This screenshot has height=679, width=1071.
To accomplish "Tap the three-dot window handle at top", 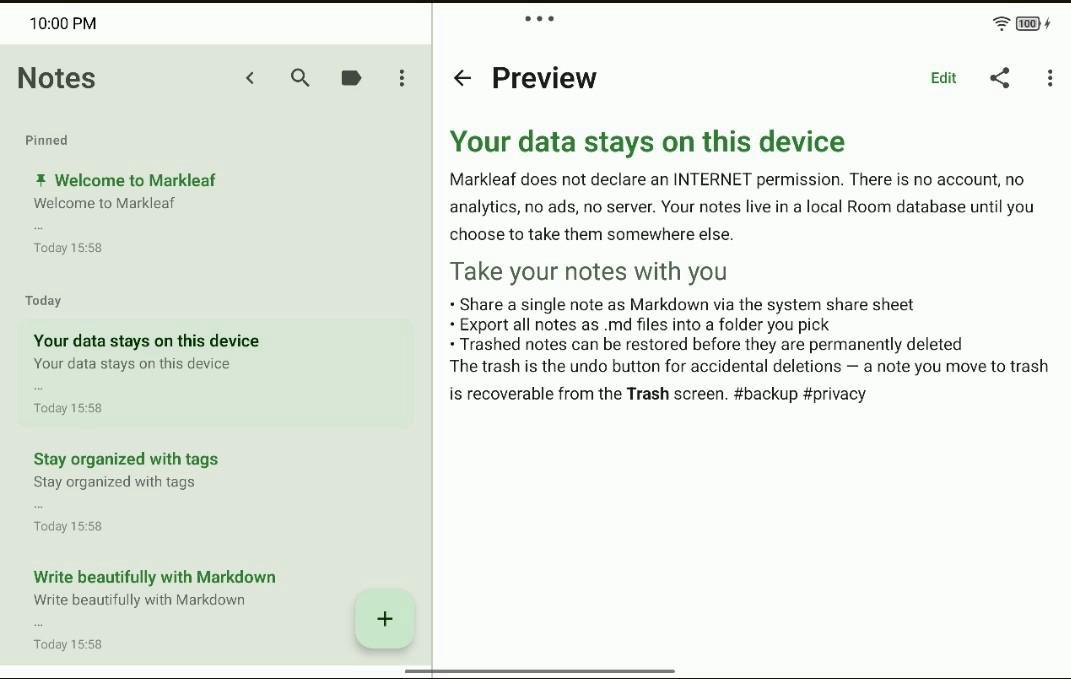I will click(x=540, y=19).
